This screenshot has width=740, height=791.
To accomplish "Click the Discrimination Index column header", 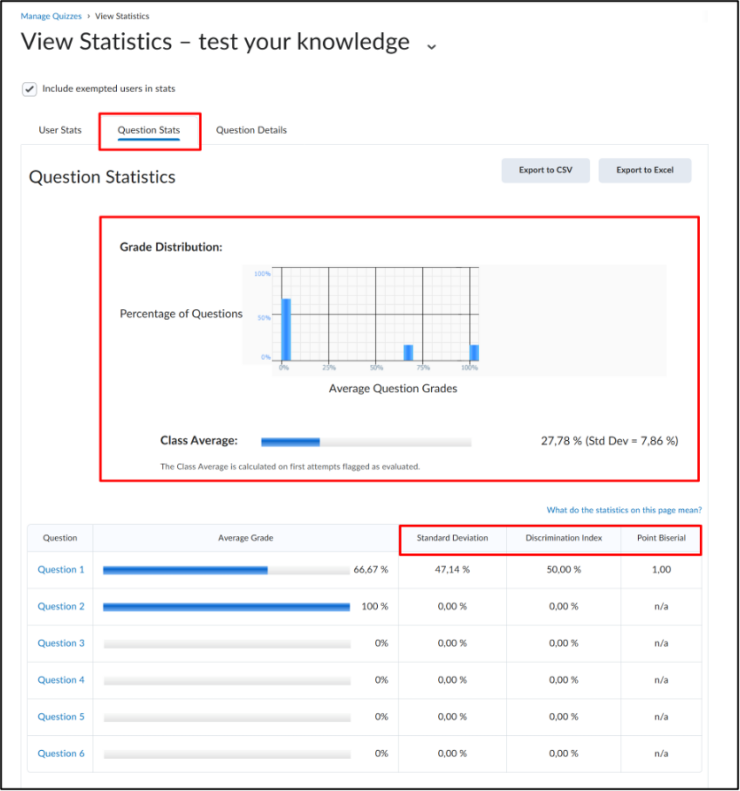I will [x=564, y=538].
